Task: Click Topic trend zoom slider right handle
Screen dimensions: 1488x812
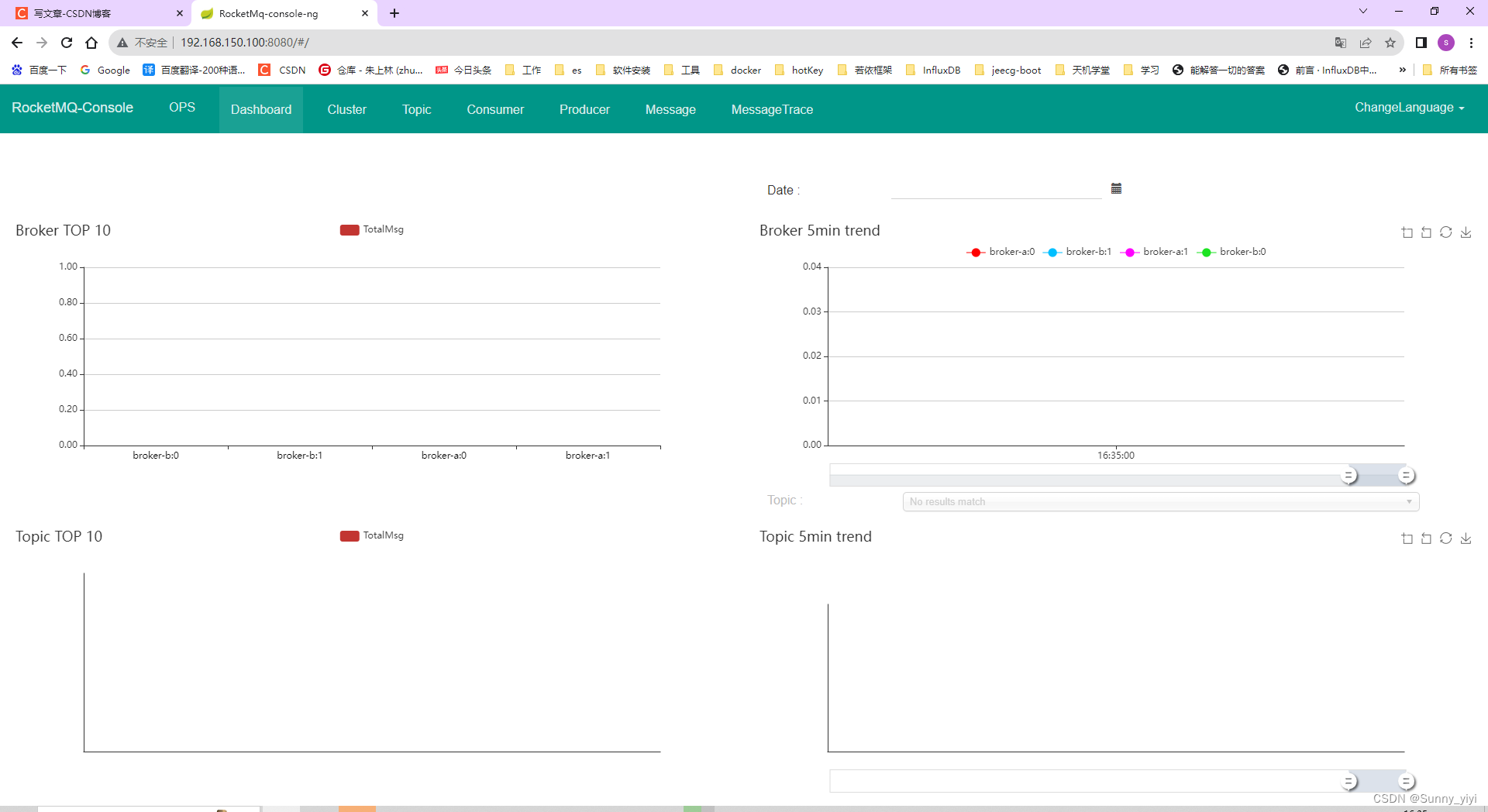Action: (1406, 781)
